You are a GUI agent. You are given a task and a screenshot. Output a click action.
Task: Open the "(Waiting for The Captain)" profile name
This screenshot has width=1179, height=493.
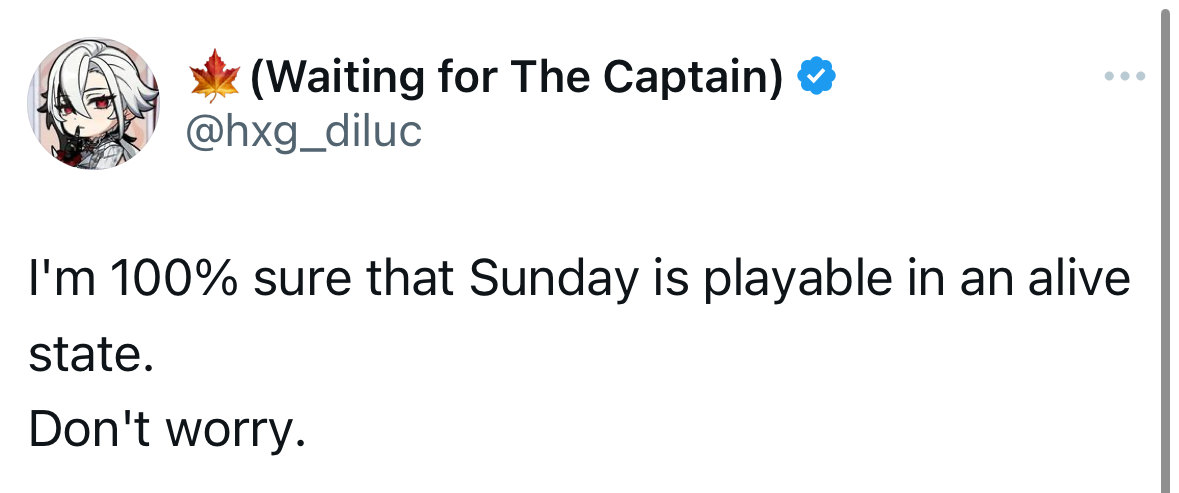(518, 78)
